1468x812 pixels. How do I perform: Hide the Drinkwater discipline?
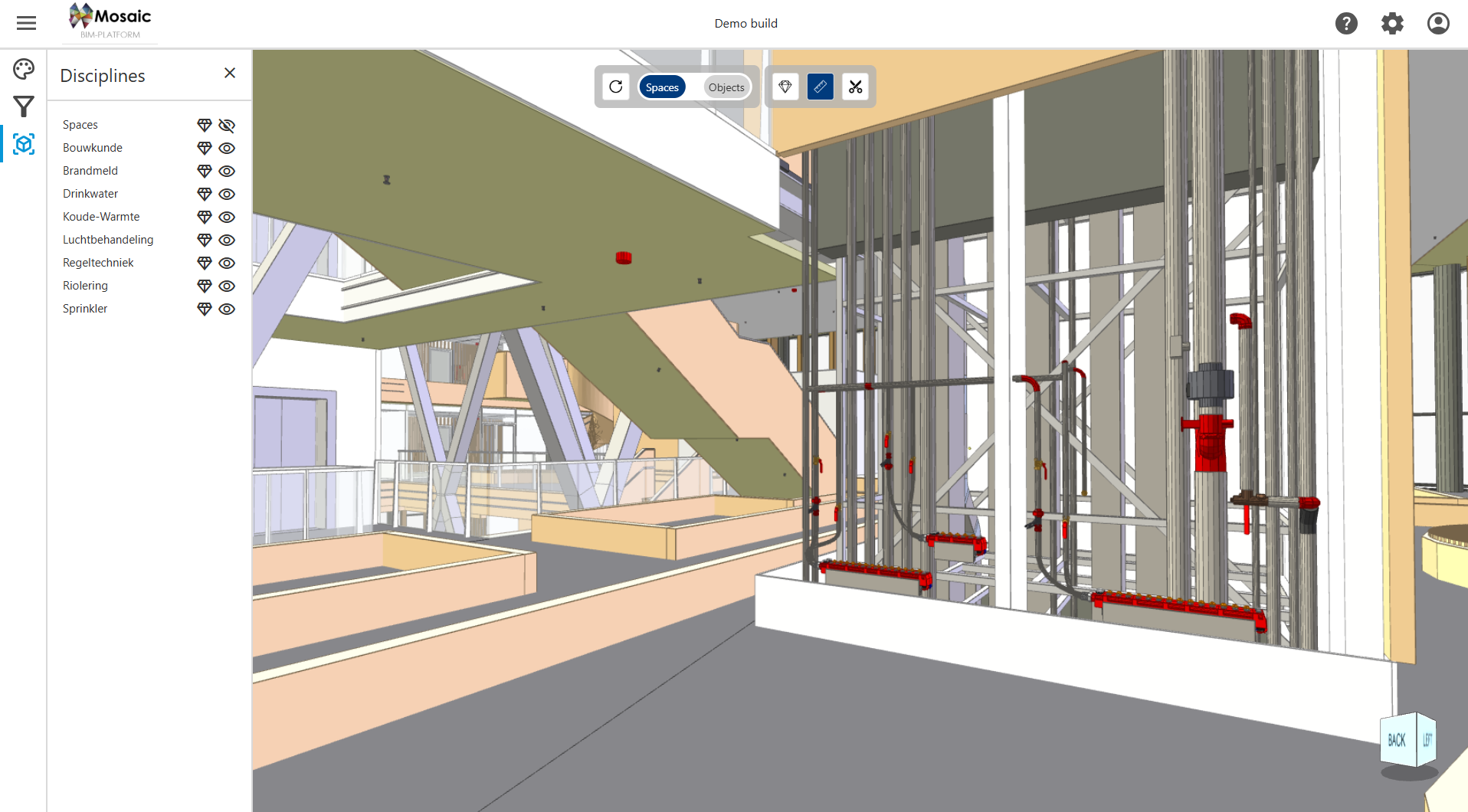click(x=227, y=194)
